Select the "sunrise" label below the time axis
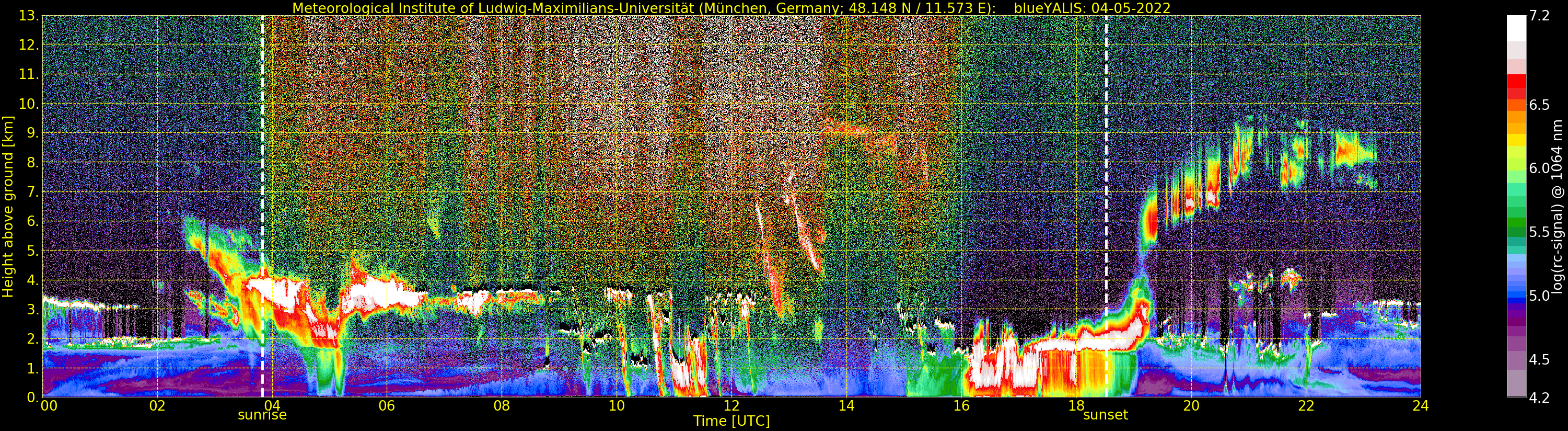This screenshot has width=1568, height=431. tap(262, 415)
